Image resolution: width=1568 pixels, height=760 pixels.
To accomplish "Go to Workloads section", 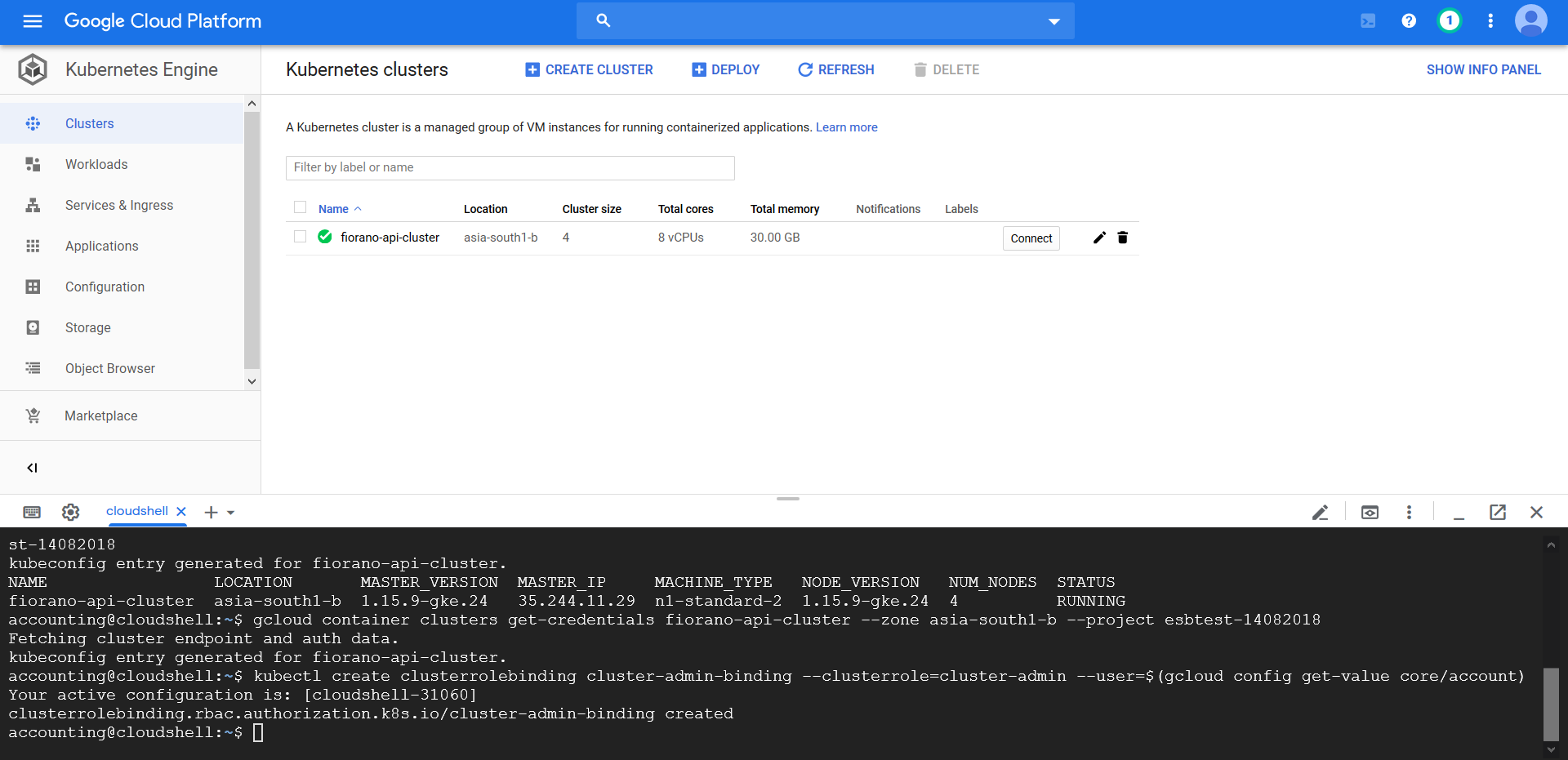I will [x=122, y=164].
